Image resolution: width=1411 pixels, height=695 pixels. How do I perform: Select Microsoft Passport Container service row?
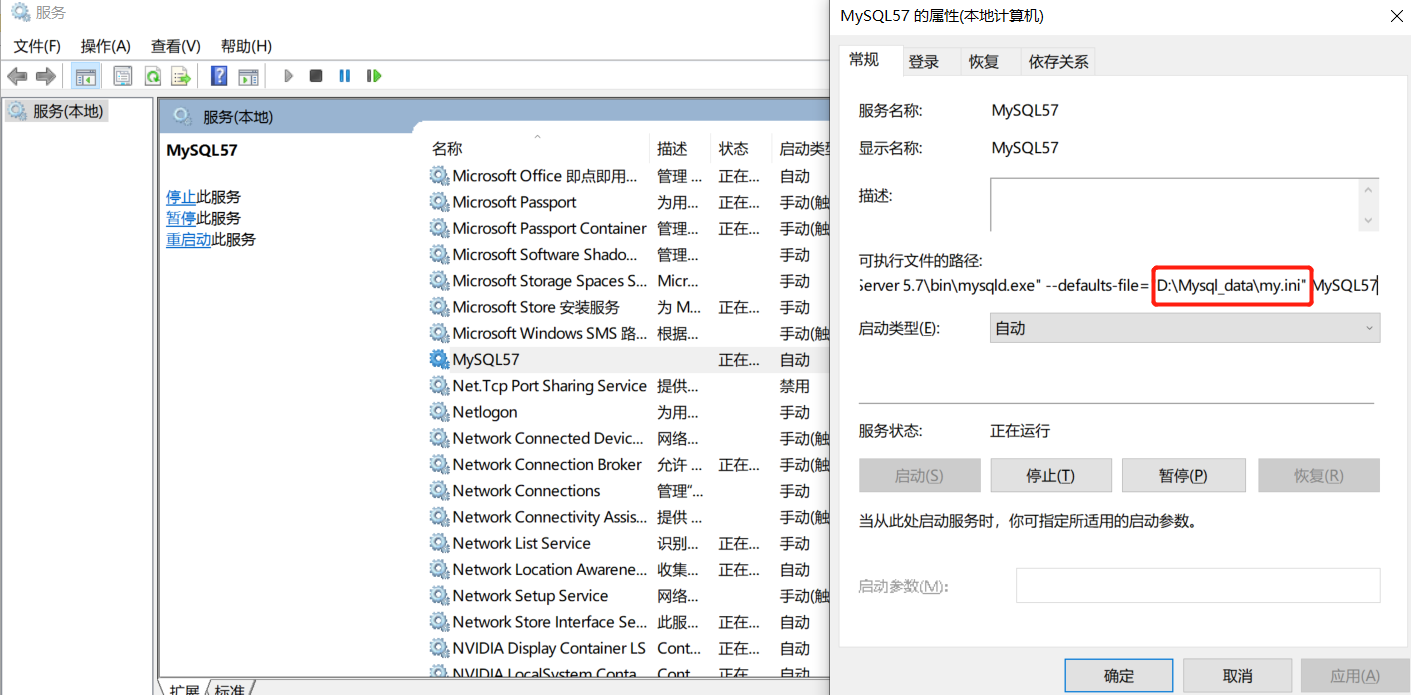628,228
